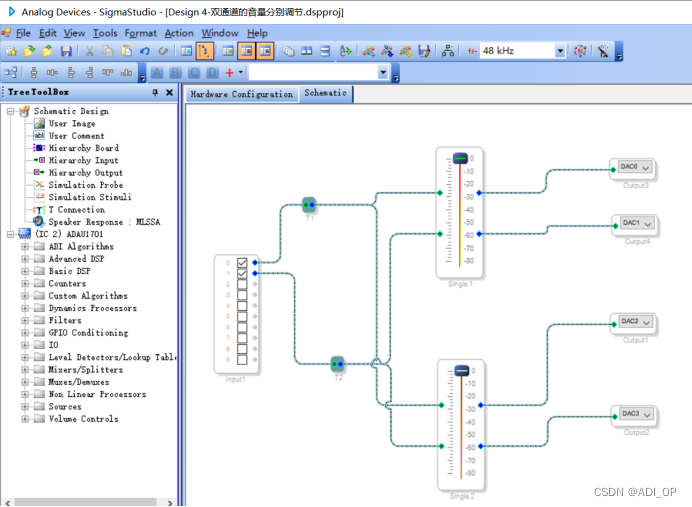Select Hierarchy Board tree item
This screenshot has height=507, width=692.
click(83, 148)
